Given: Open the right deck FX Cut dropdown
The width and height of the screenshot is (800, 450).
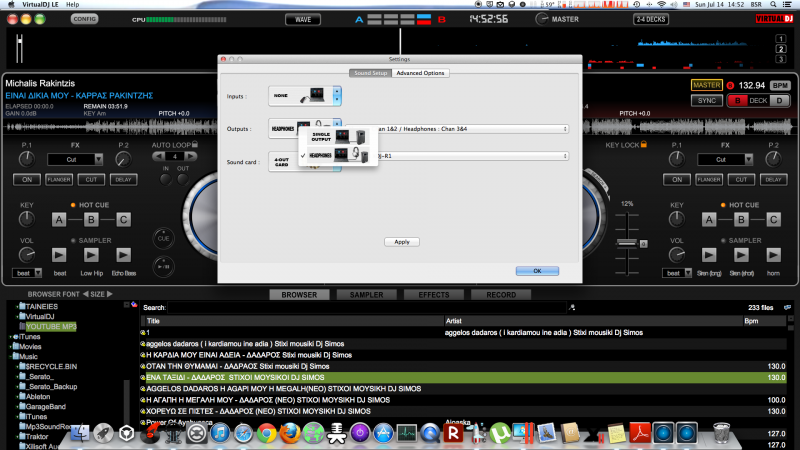Looking at the screenshot, I should [x=725, y=160].
